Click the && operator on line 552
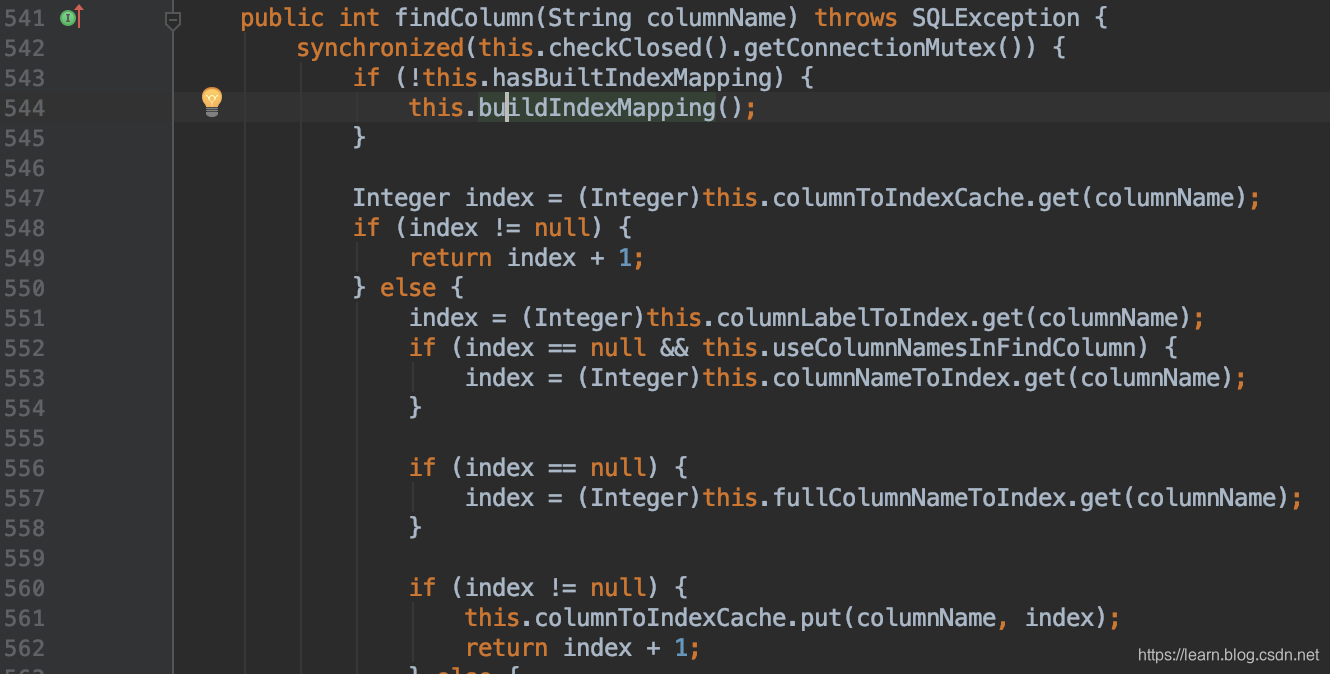This screenshot has width=1330, height=674. [675, 348]
